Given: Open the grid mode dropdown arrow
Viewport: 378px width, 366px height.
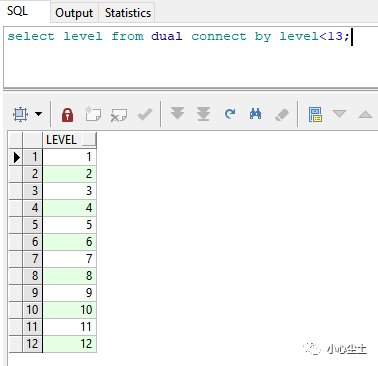Looking at the screenshot, I should tap(39, 114).
